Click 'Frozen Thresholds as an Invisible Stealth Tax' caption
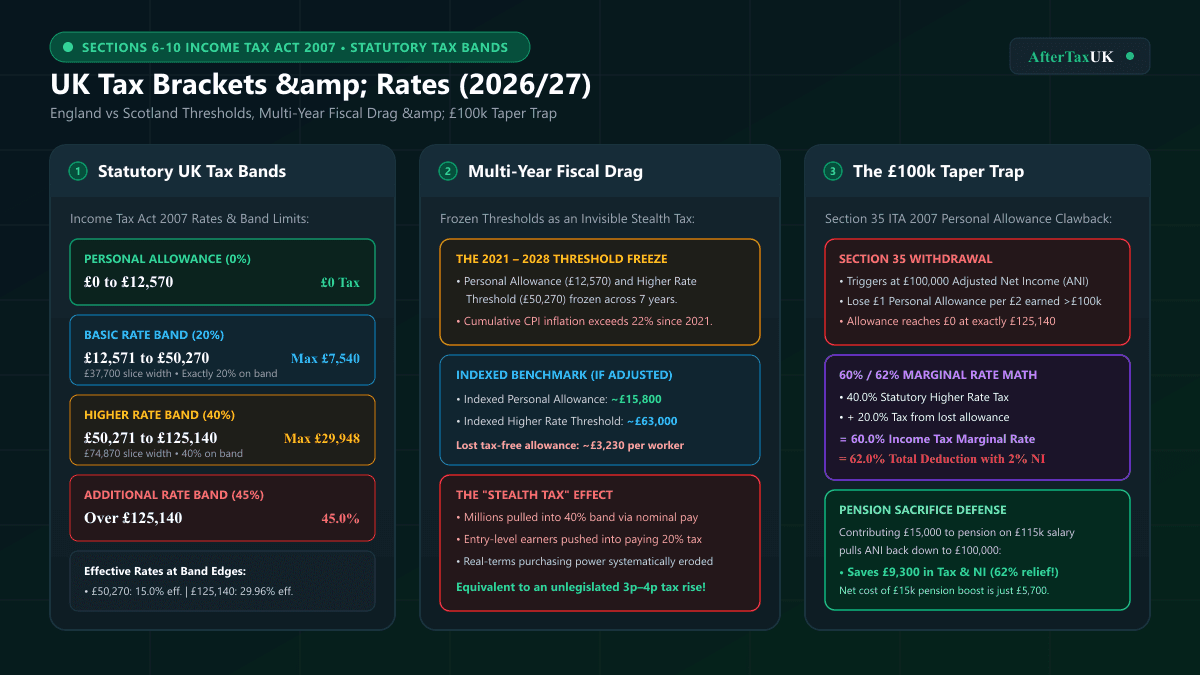 point(565,218)
